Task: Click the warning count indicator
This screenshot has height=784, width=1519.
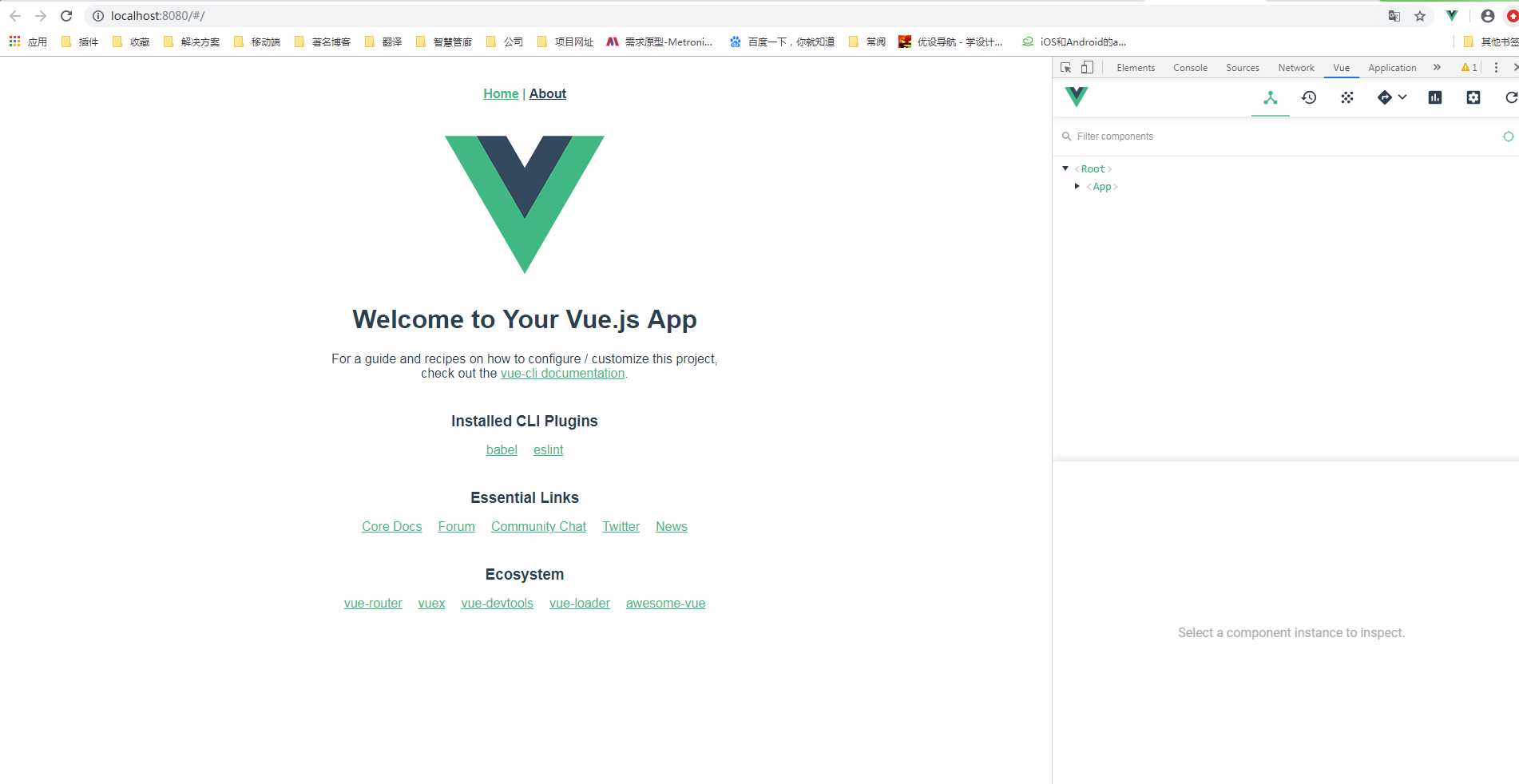Action: [x=1469, y=68]
